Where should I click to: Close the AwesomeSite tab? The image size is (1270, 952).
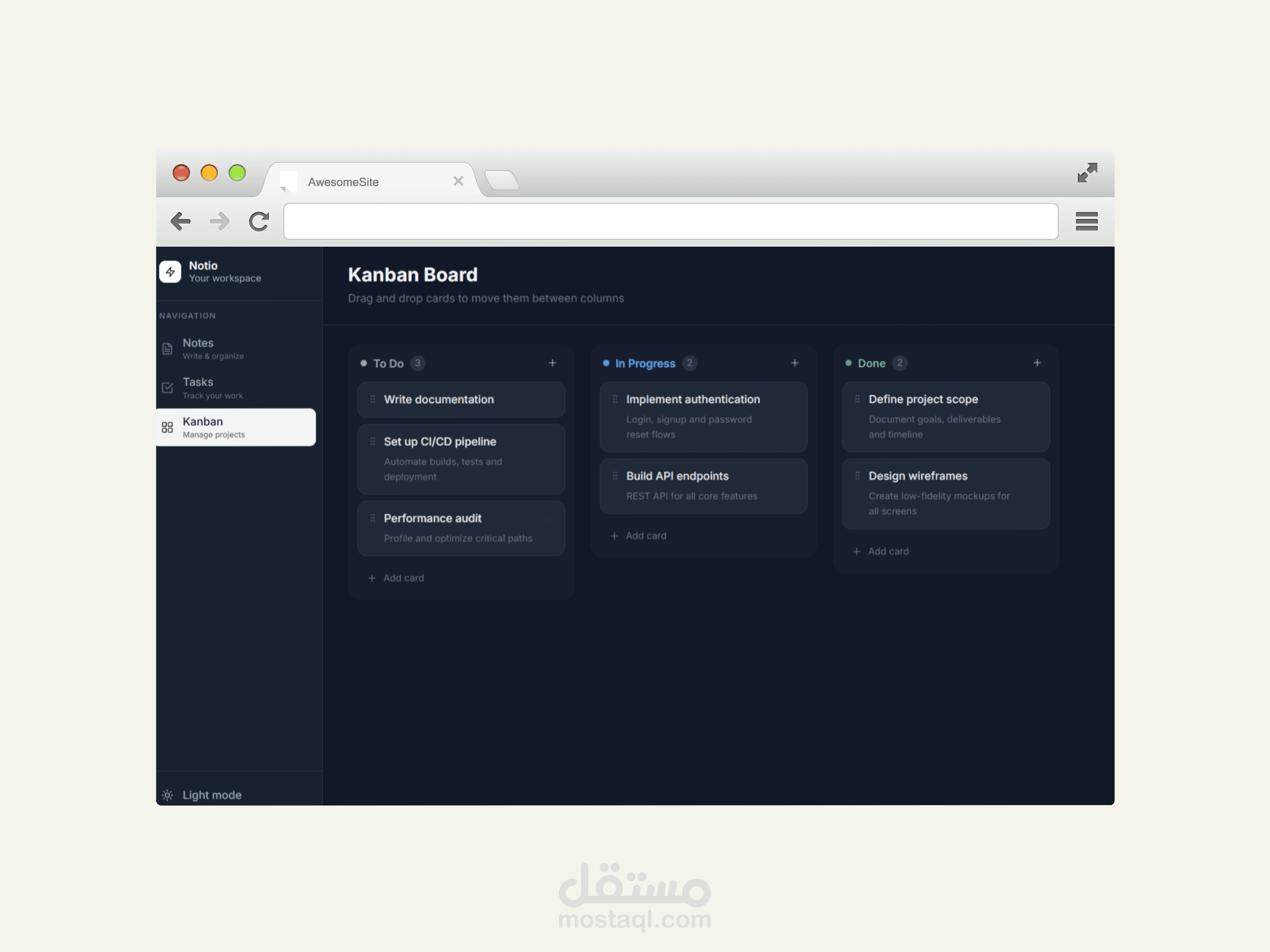point(458,181)
